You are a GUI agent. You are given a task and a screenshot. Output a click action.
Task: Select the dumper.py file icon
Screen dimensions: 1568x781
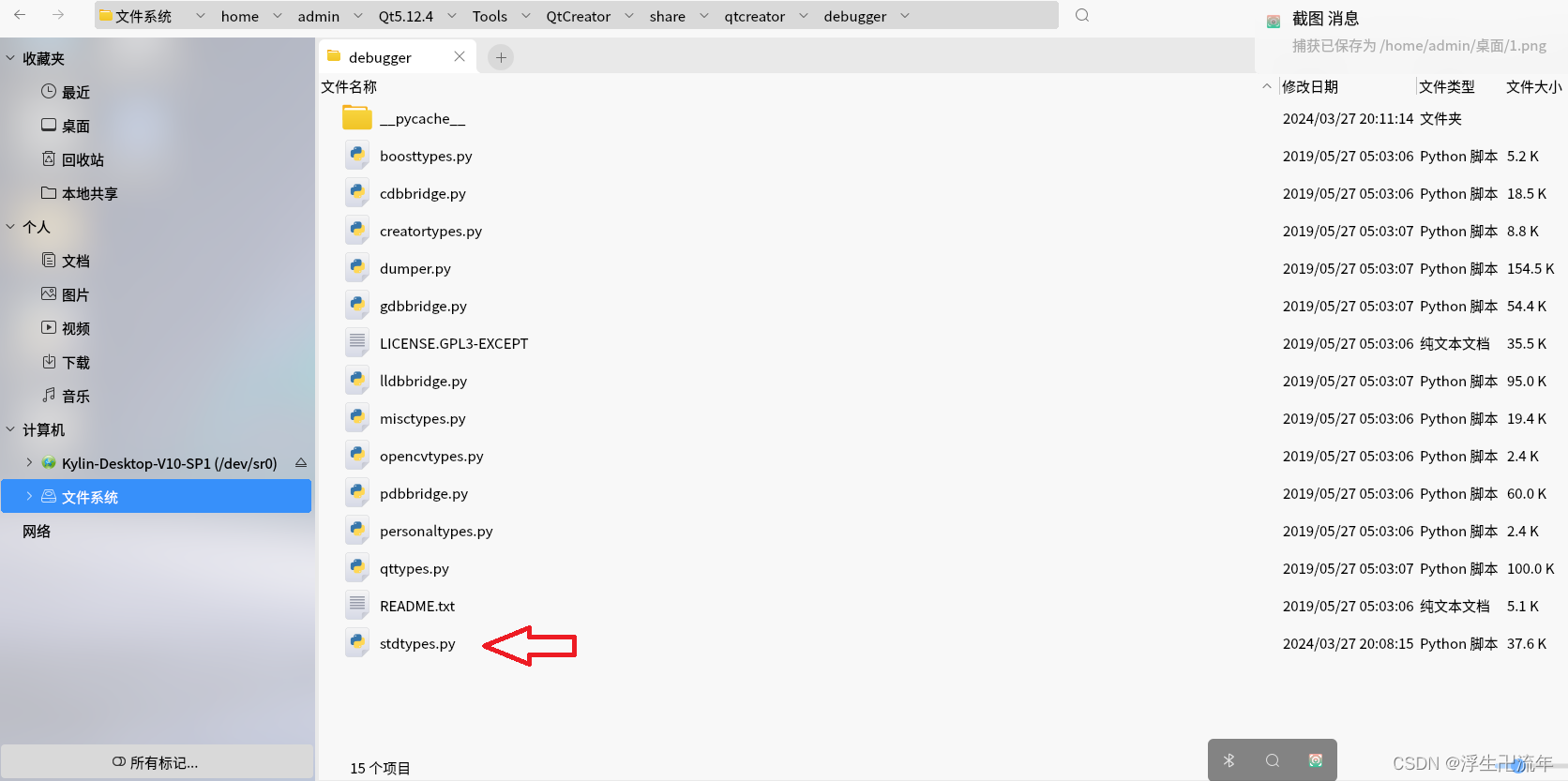[x=357, y=268]
